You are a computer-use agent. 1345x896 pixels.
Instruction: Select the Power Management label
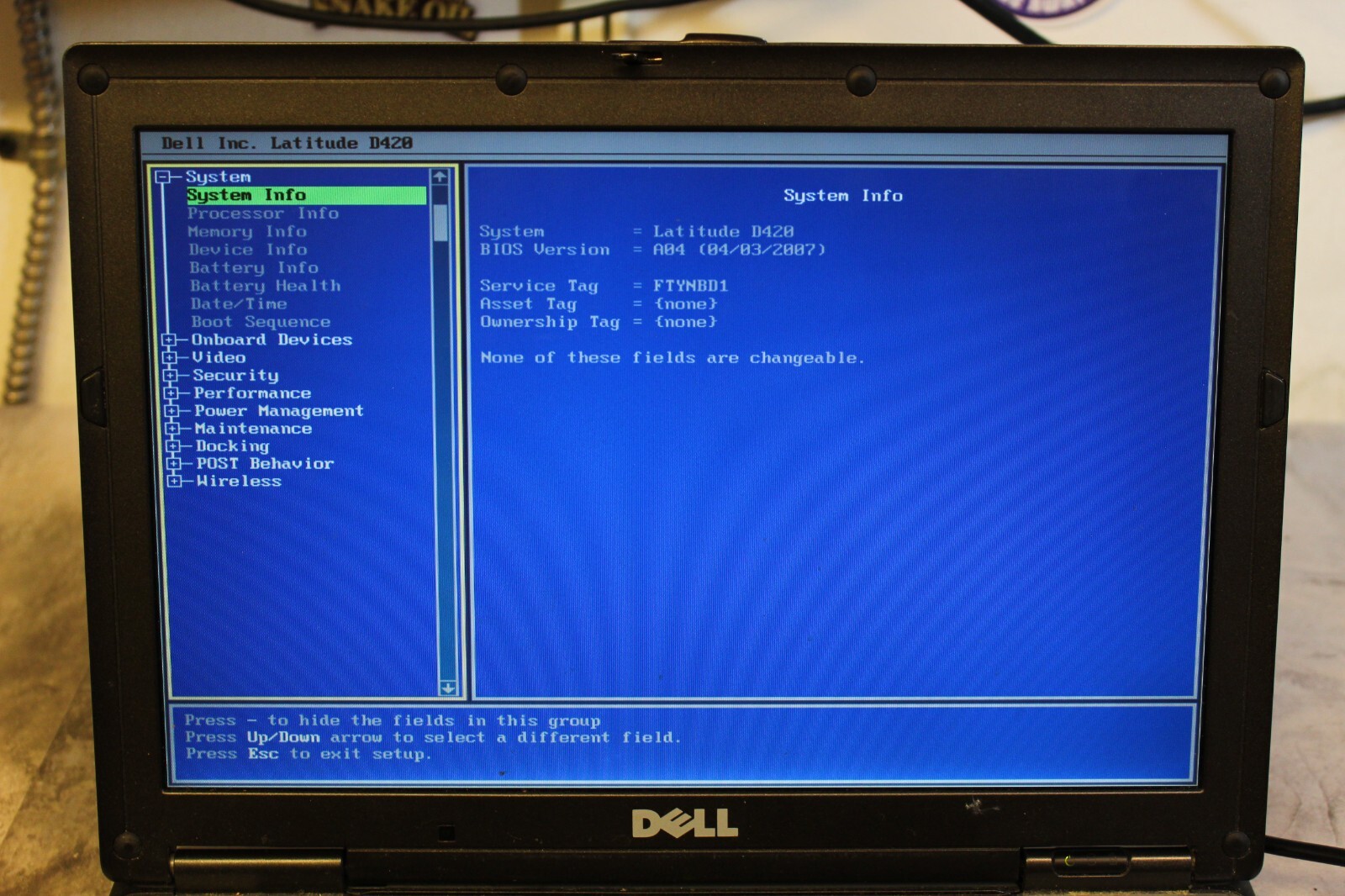(279, 411)
